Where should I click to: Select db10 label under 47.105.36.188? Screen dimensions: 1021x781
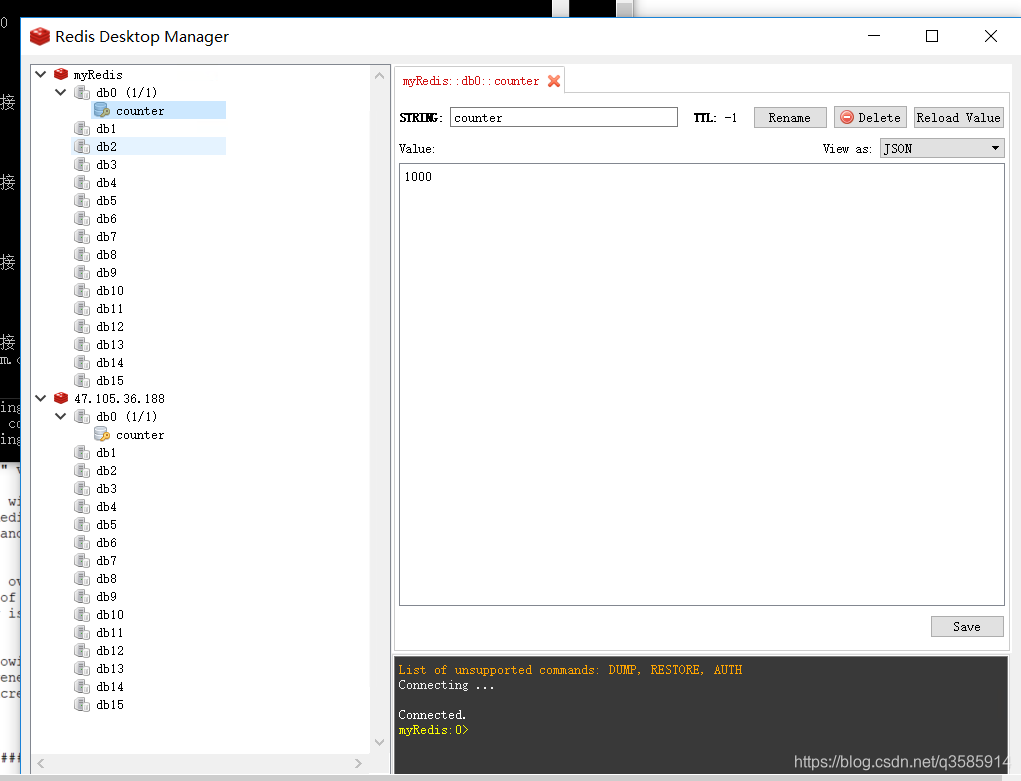[x=110, y=614]
